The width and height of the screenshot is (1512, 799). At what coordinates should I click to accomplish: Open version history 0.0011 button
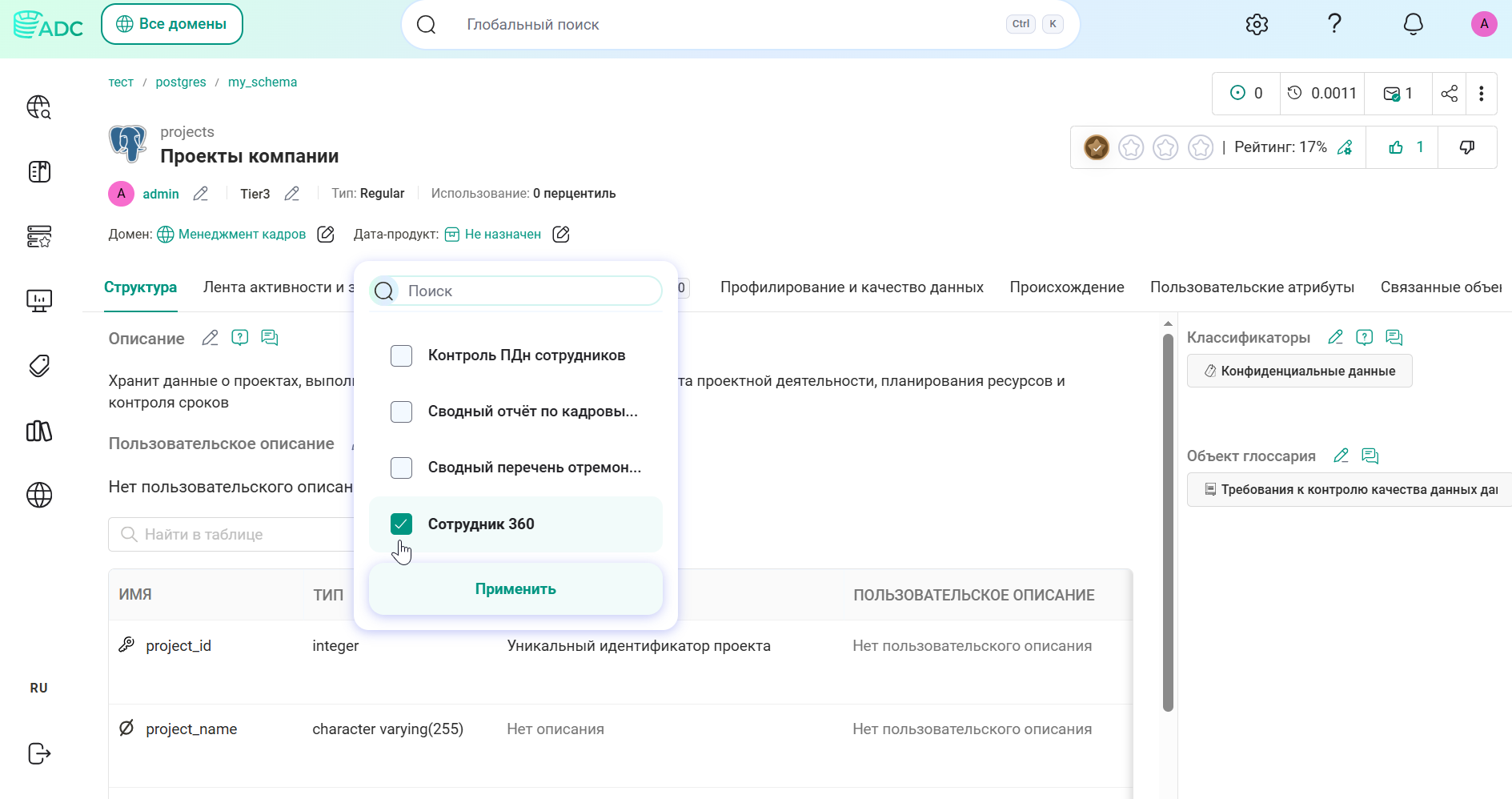coord(1321,94)
